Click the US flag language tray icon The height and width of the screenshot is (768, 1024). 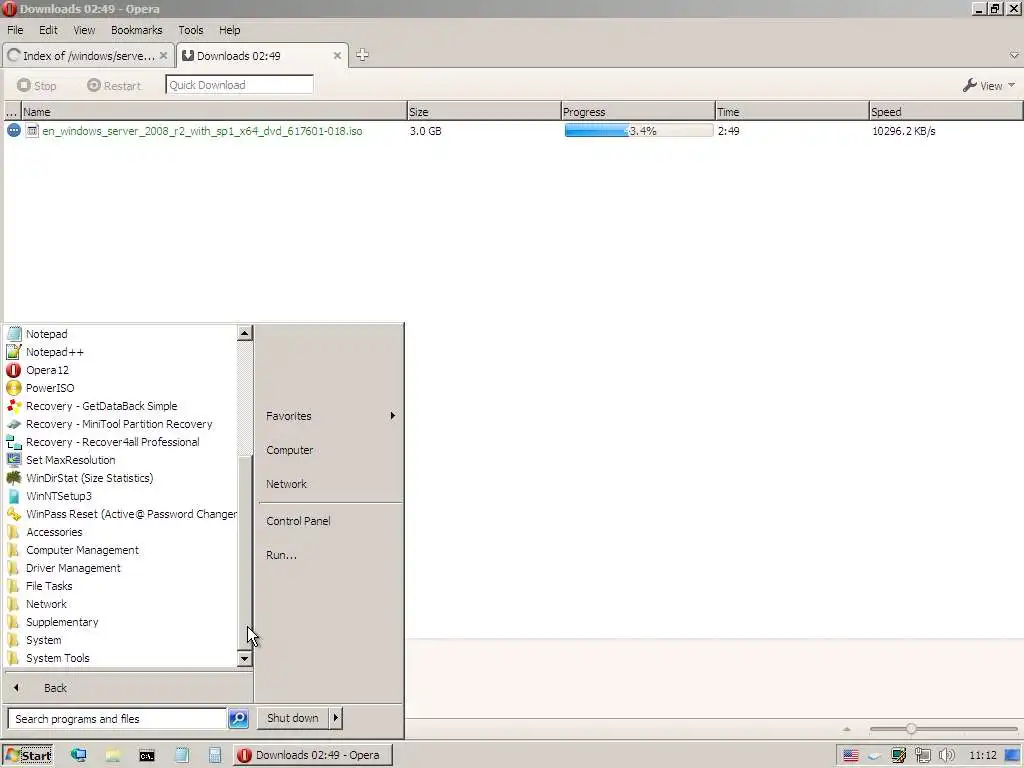[x=850, y=756]
